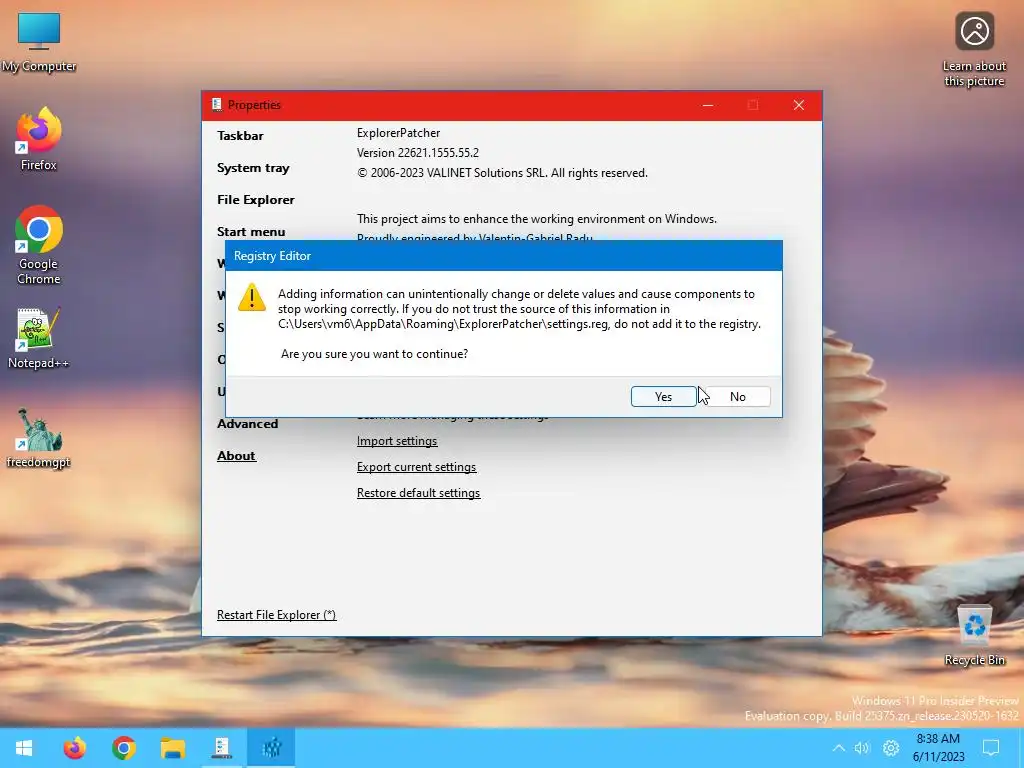The image size is (1024, 768).
Task: Minimize the Properties window
Action: (708, 105)
